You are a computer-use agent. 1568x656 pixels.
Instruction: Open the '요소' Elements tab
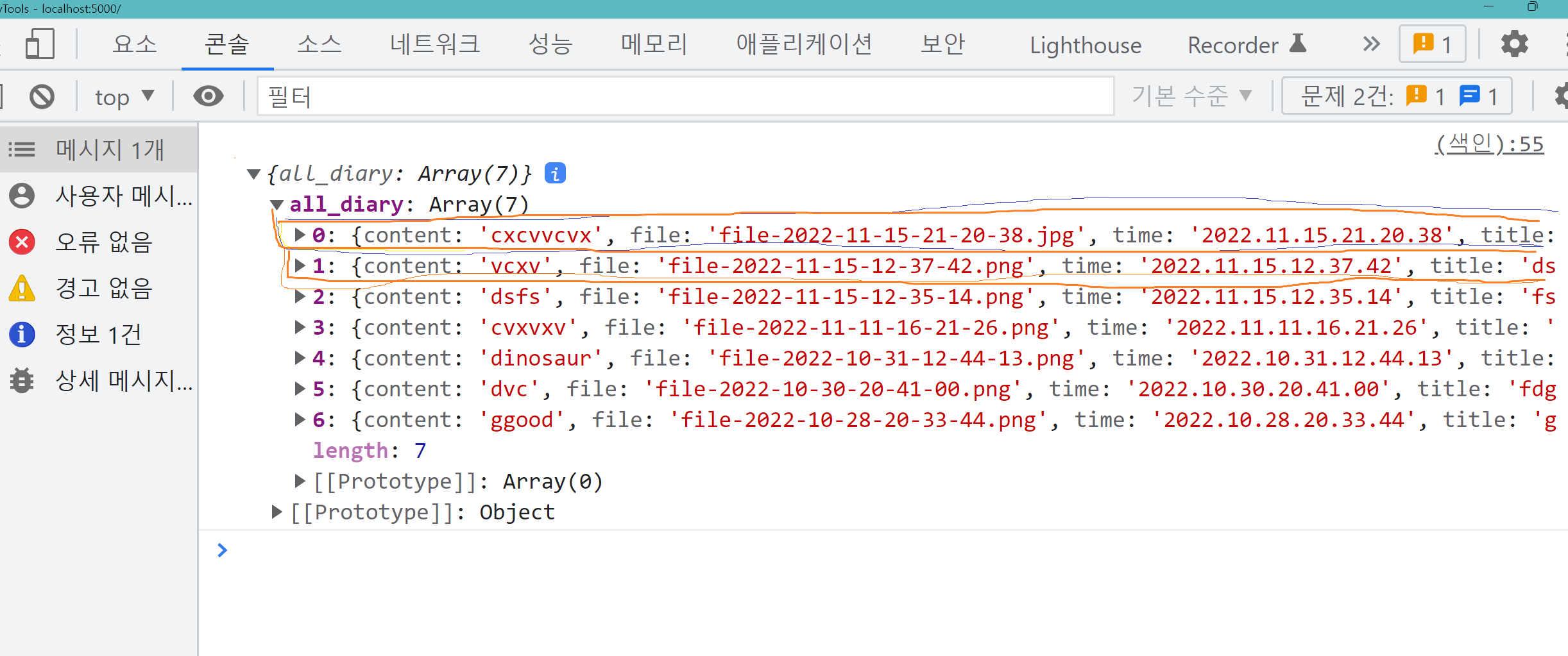pyautogui.click(x=135, y=44)
